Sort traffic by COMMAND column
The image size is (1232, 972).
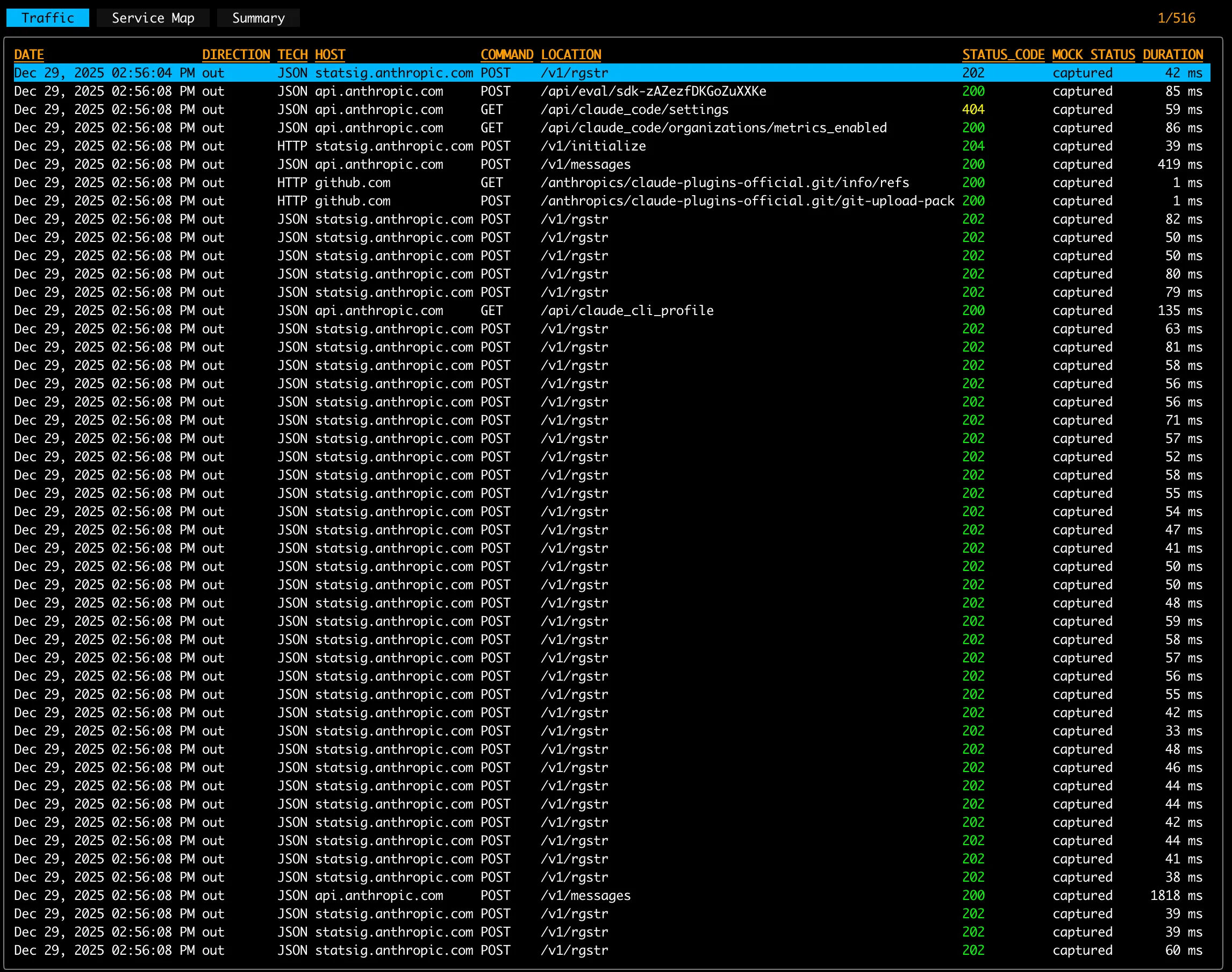tap(507, 54)
